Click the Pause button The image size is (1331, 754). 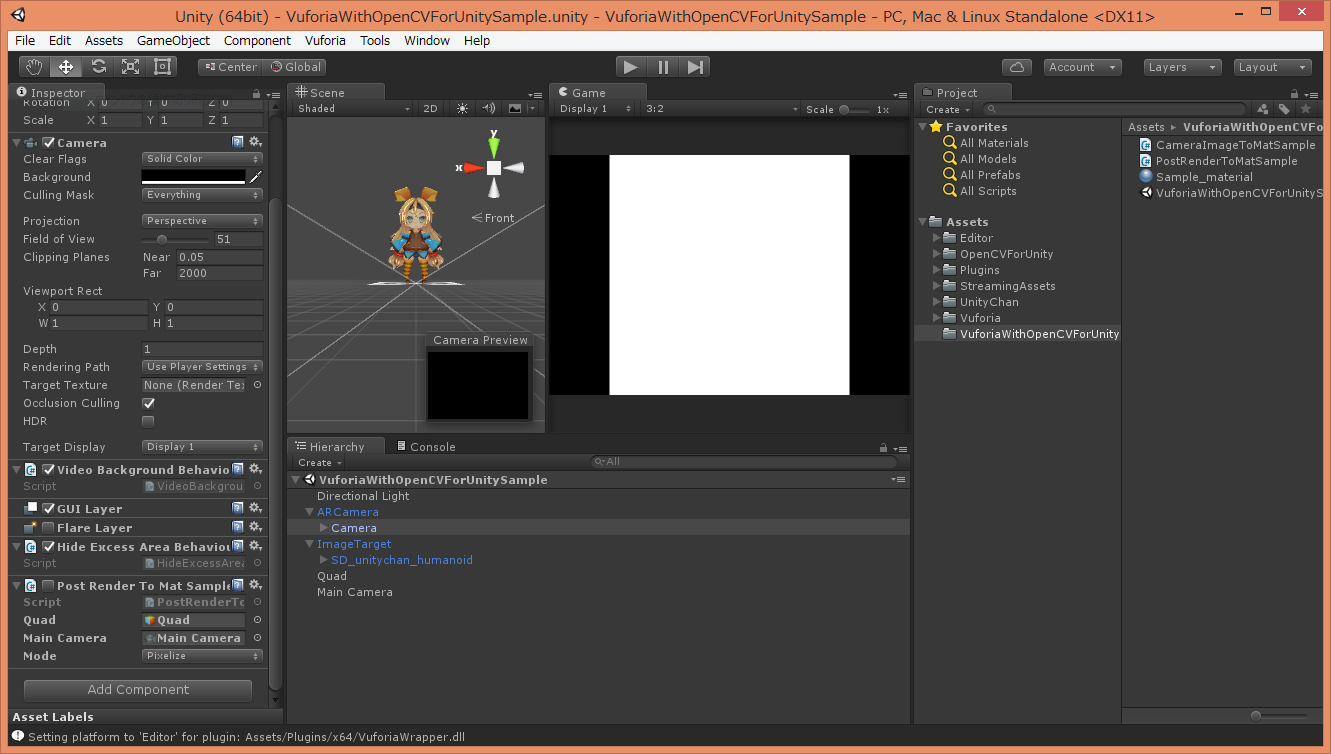[663, 67]
